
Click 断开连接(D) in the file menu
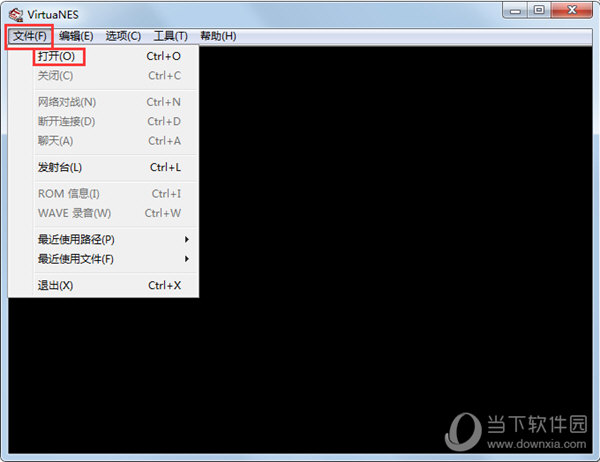coord(67,121)
